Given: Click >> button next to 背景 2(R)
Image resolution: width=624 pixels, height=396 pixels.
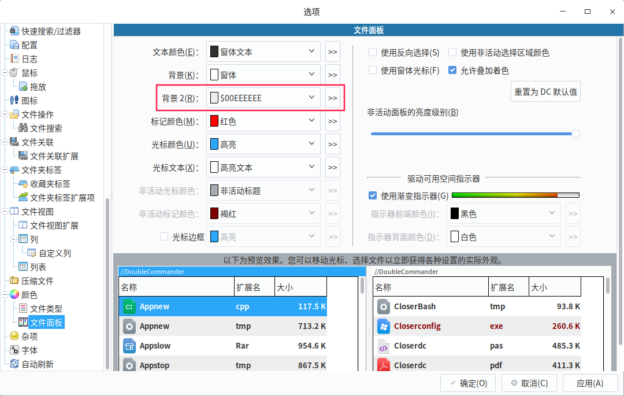Looking at the screenshot, I should click(333, 98).
